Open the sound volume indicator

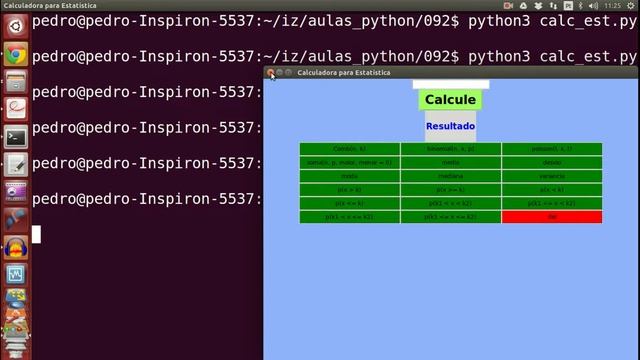[593, 6]
